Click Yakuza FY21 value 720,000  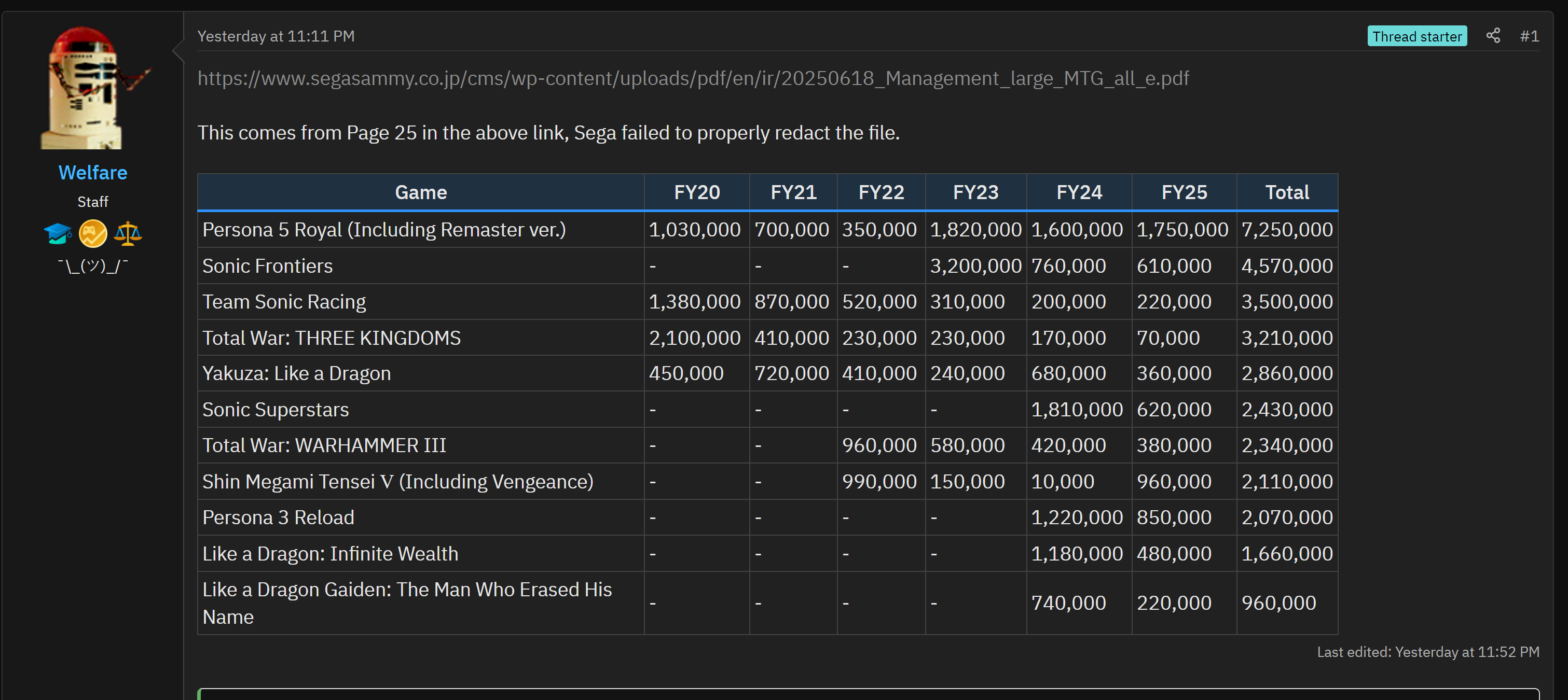[791, 373]
